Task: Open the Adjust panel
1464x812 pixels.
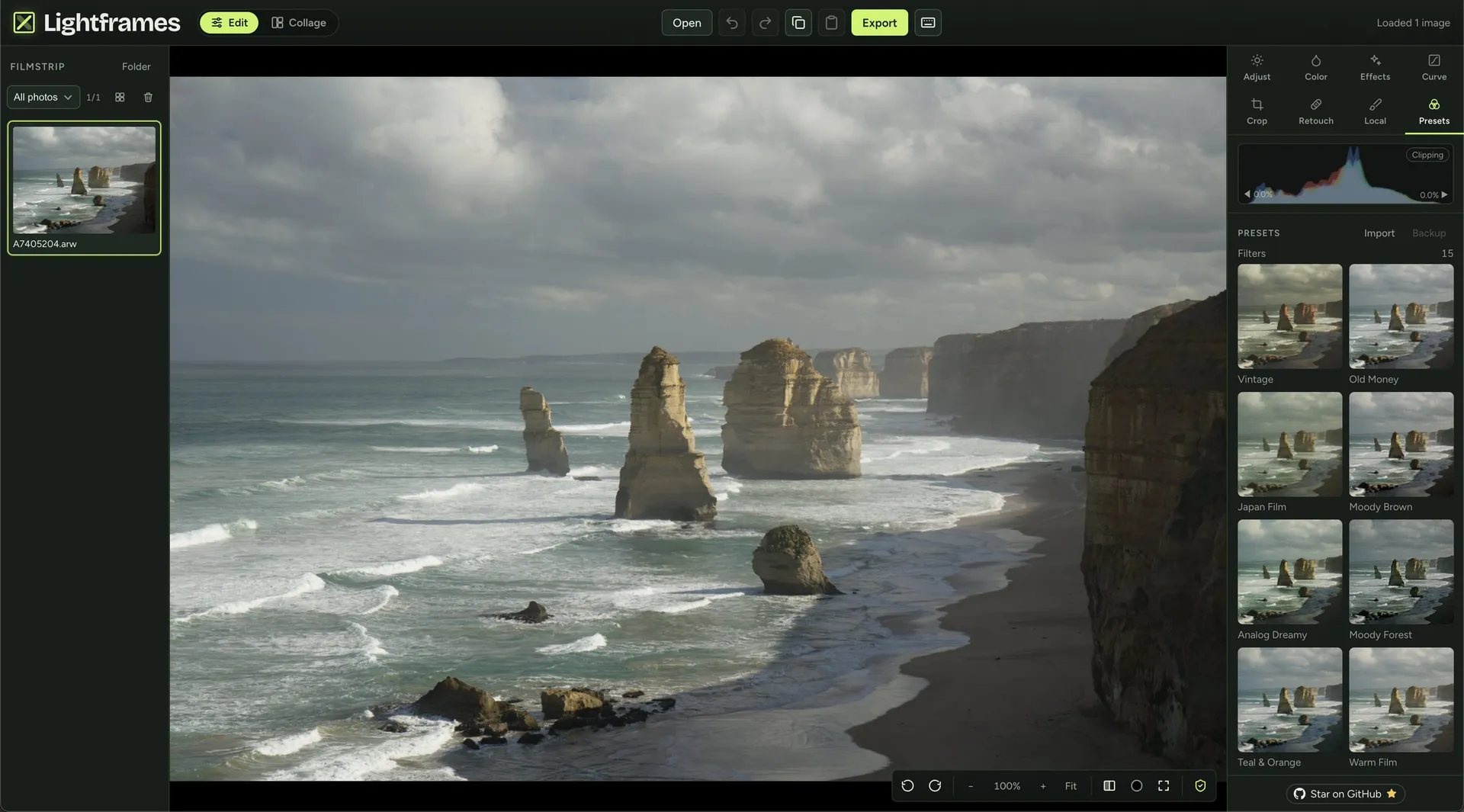Action: (x=1257, y=67)
